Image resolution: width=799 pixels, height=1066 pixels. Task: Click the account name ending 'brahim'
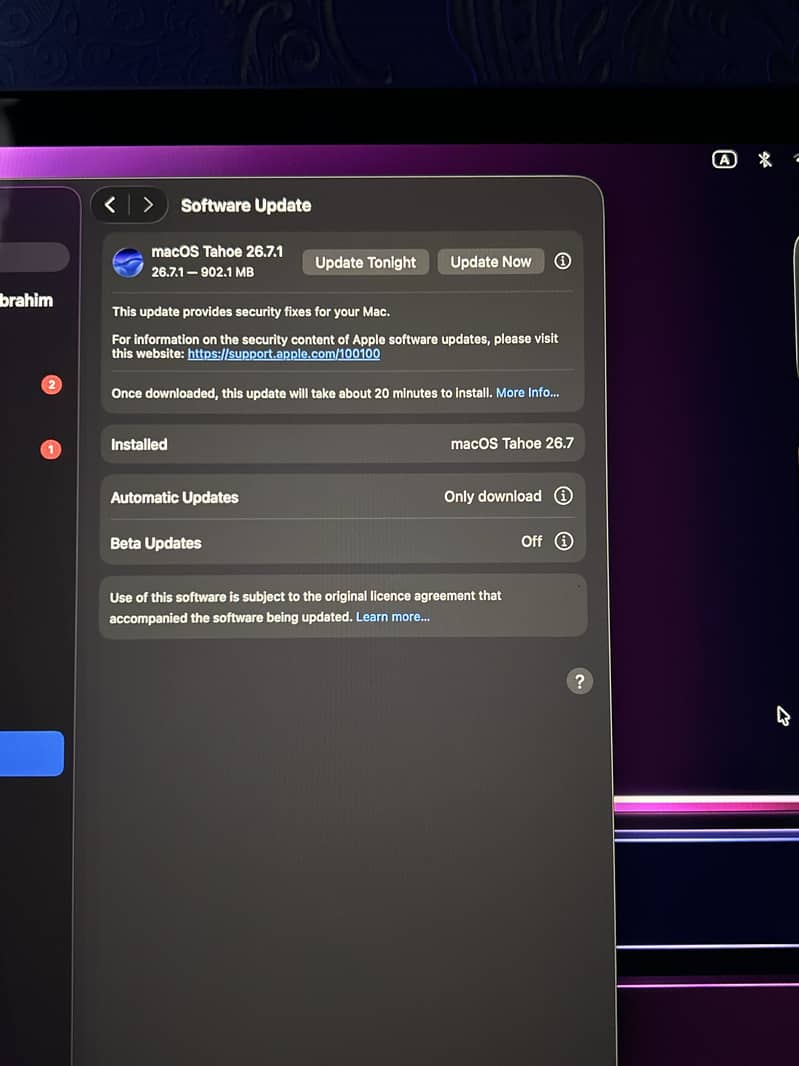coord(26,300)
